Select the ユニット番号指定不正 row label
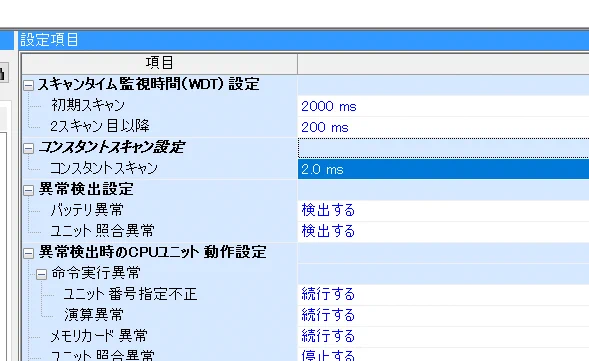Image resolution: width=589 pixels, height=361 pixels. point(130,294)
